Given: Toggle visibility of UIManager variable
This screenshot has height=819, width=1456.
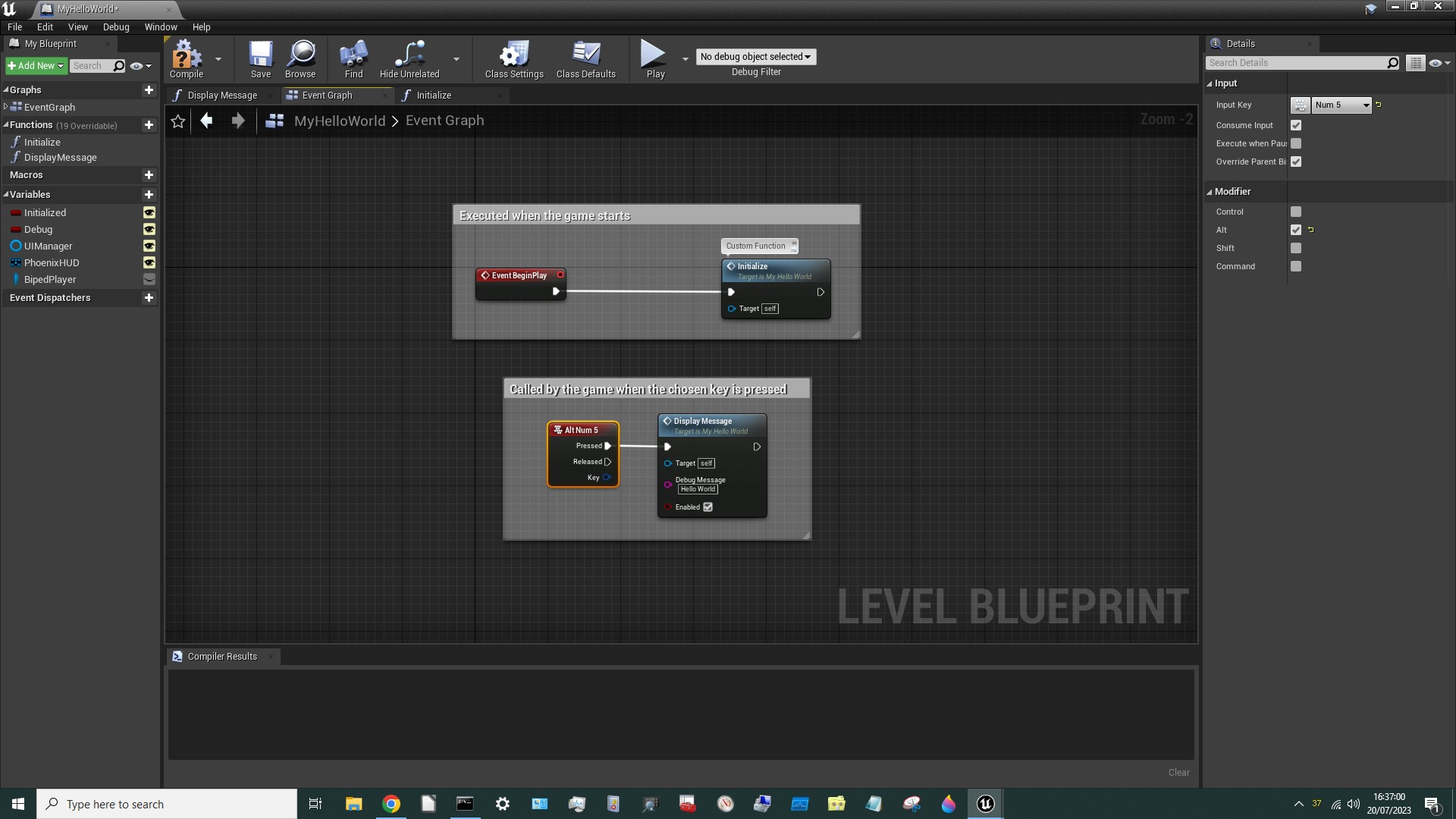Looking at the screenshot, I should tap(149, 246).
